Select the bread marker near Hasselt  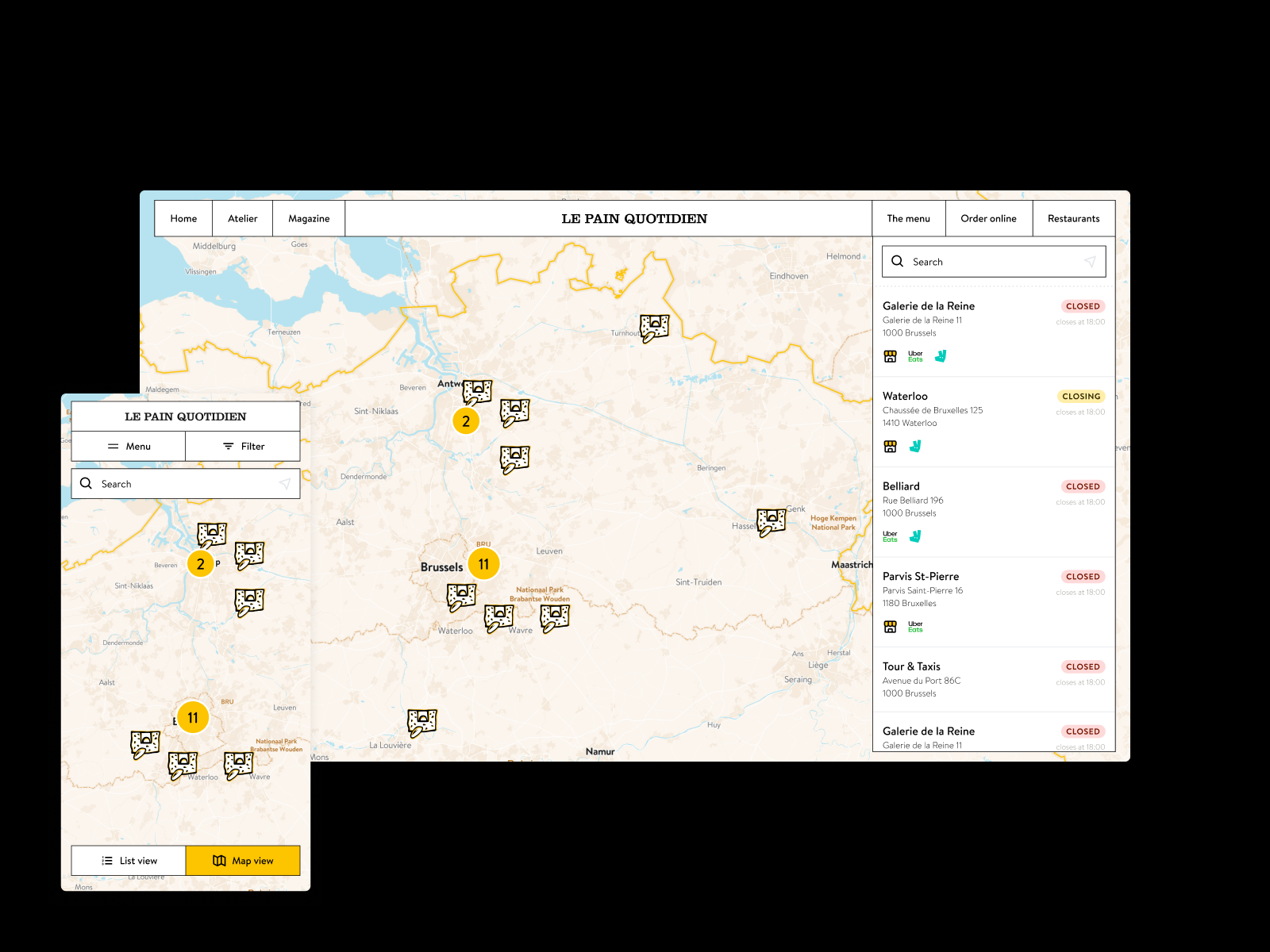pos(771,522)
